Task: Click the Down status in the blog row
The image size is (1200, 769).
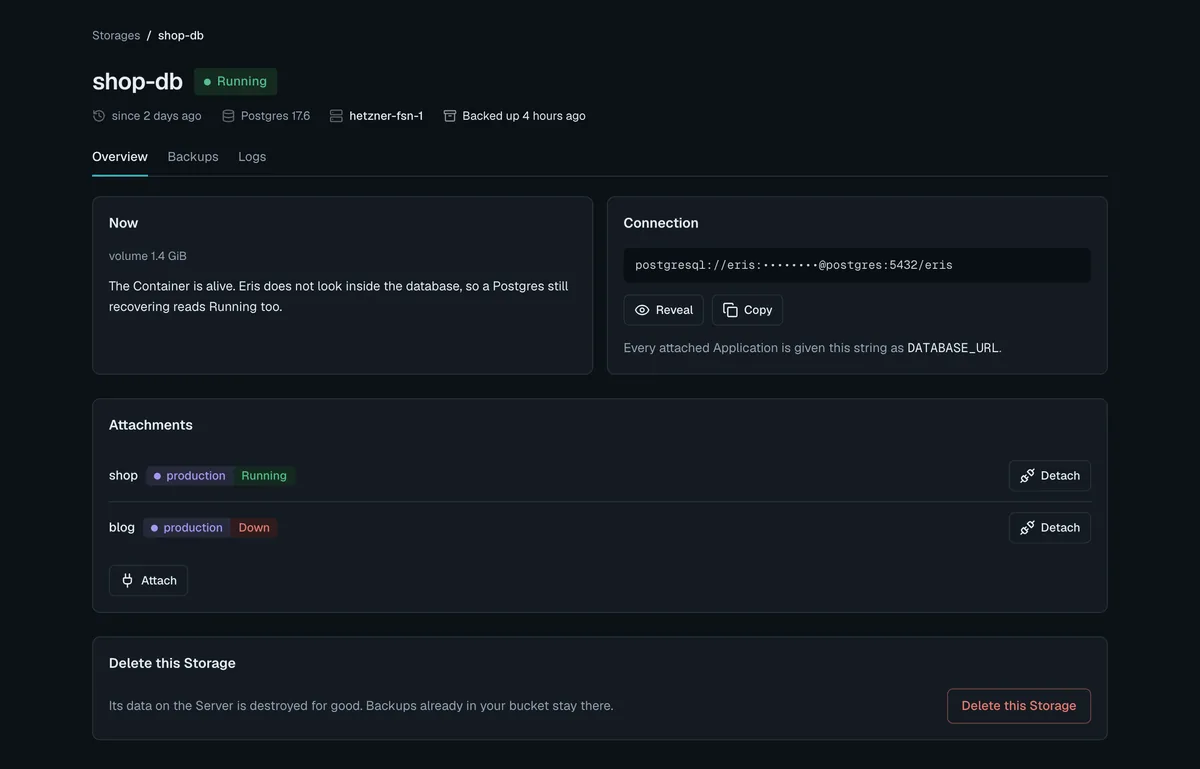Action: point(254,528)
